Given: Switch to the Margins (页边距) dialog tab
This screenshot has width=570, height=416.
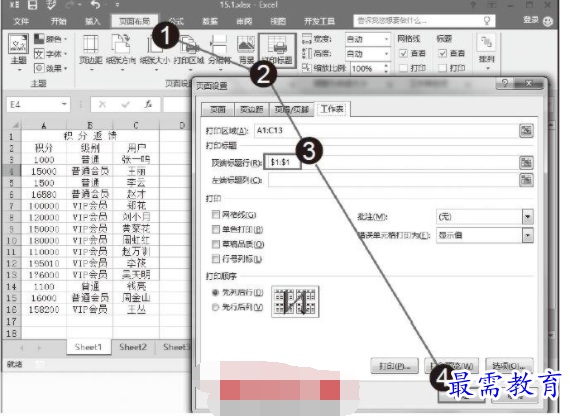Looking at the screenshot, I should point(251,109).
